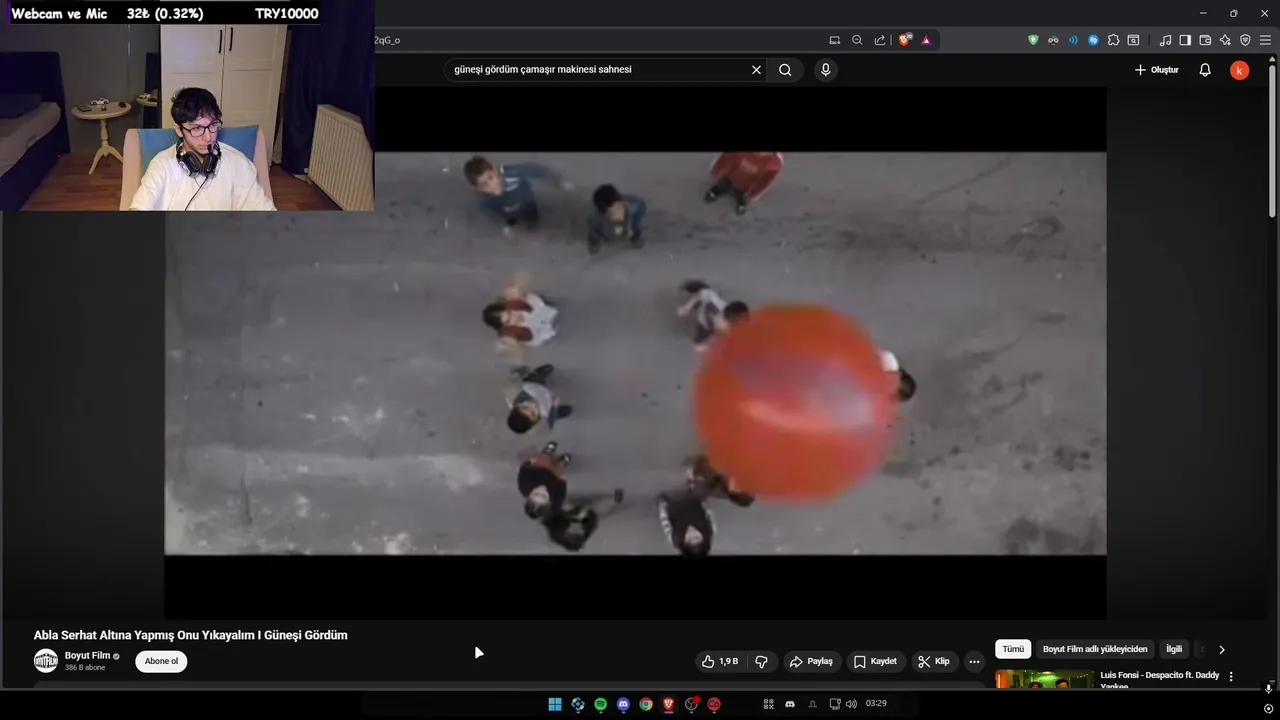Viewport: 1280px width, 720px height.
Task: Click the blue sound-waves extension
Action: (1073, 40)
